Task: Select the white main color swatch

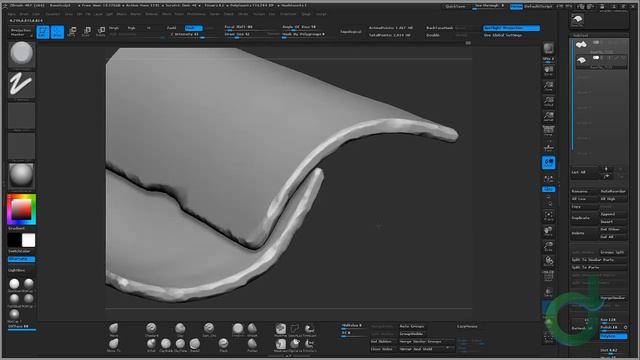Action: (x=28, y=240)
